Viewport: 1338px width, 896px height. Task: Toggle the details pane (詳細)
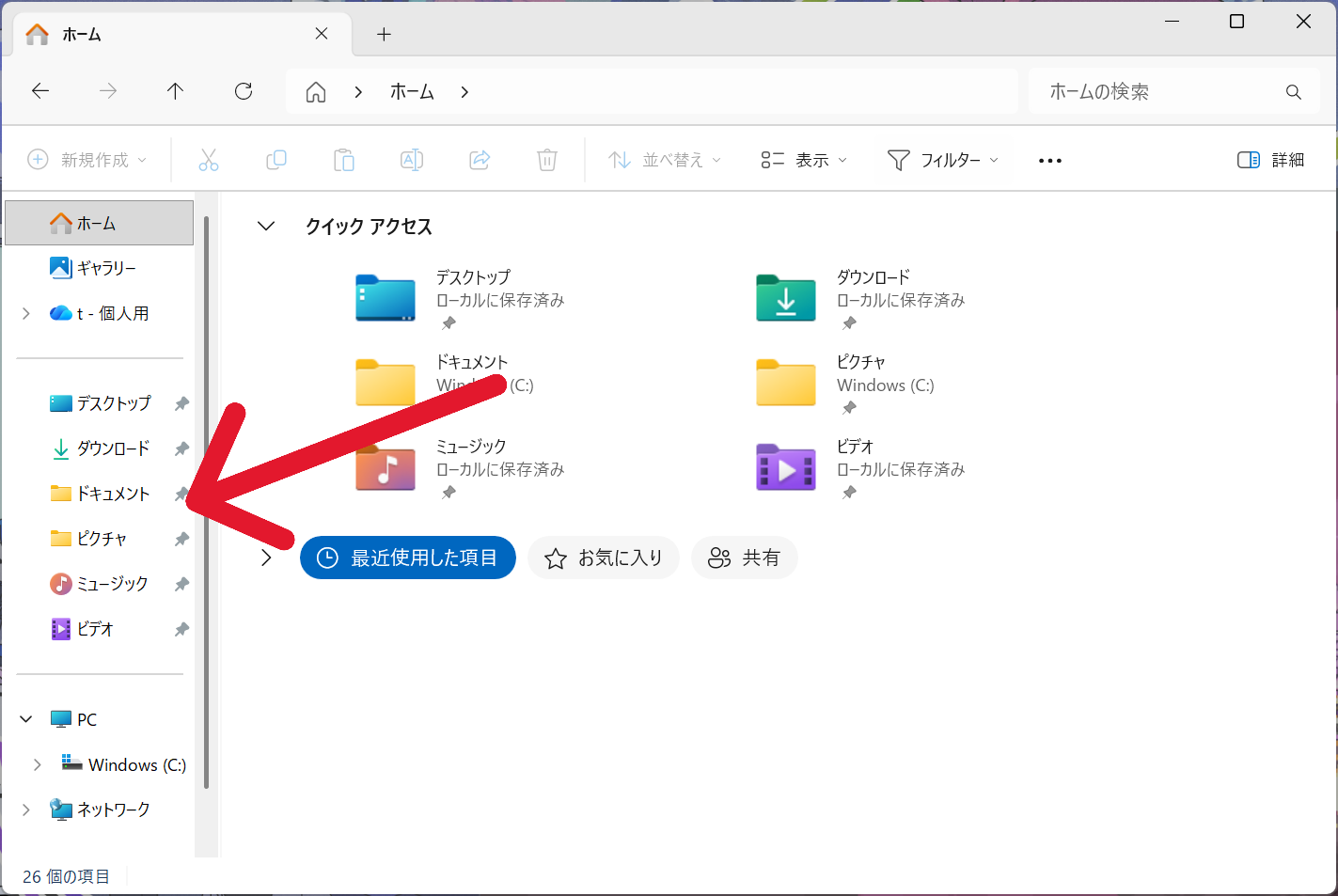1270,160
